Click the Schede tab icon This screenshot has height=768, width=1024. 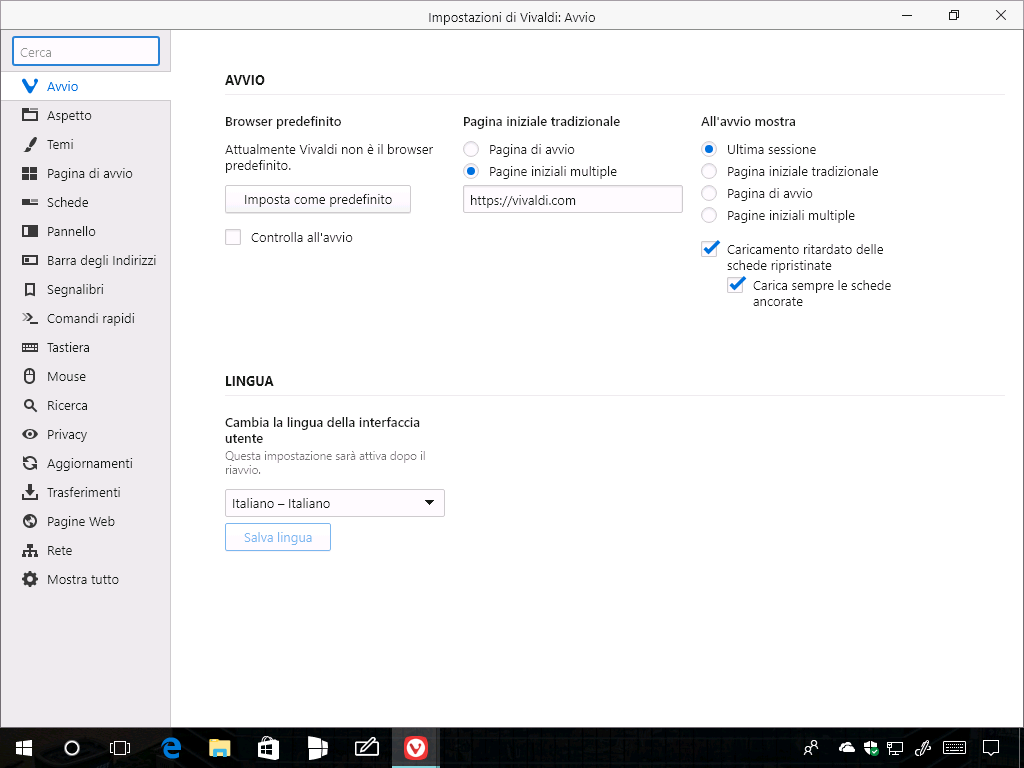point(30,202)
